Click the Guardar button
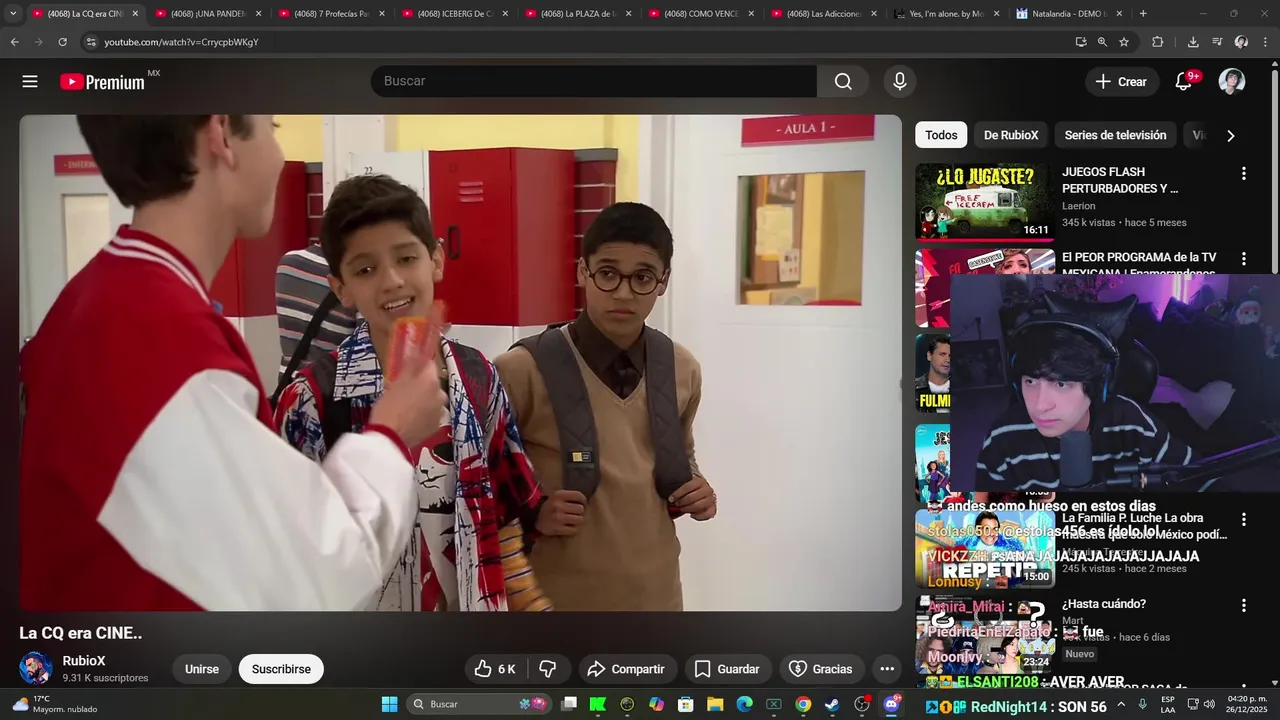Image resolution: width=1280 pixels, height=720 pixels. [727, 669]
